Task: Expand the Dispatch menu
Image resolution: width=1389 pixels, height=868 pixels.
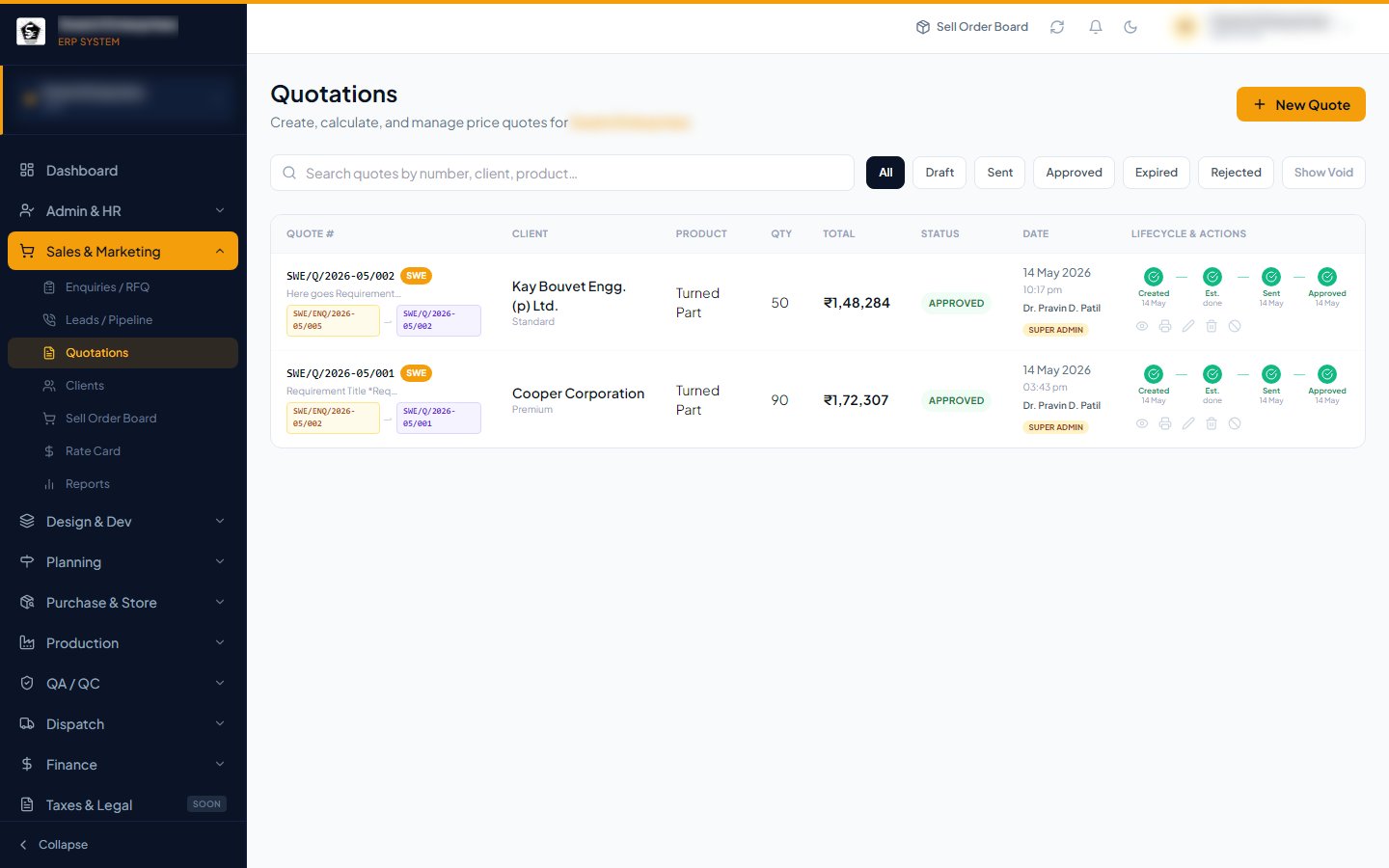Action: [123, 724]
